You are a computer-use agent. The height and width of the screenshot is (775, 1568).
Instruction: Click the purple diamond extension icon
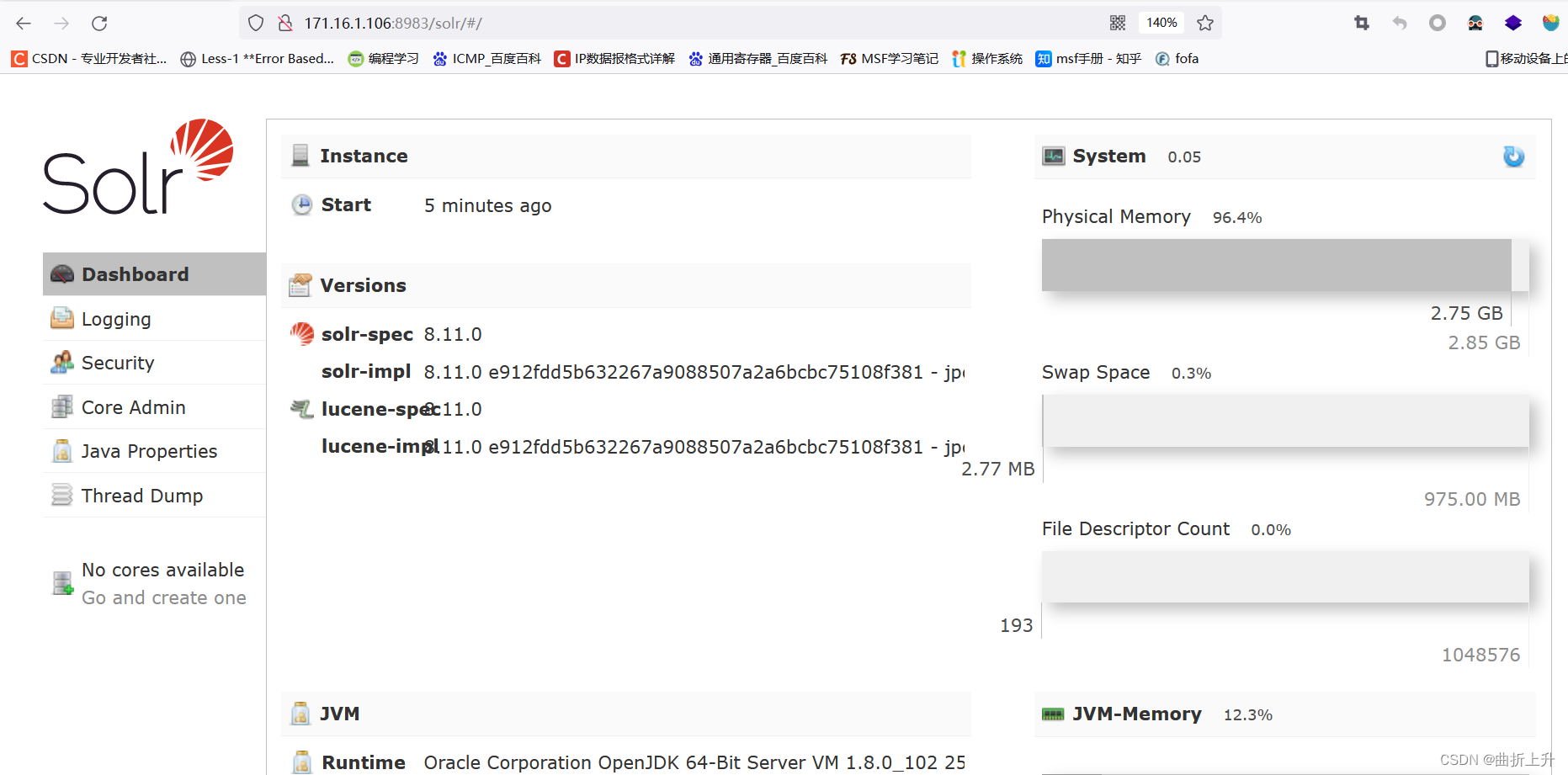click(x=1513, y=23)
